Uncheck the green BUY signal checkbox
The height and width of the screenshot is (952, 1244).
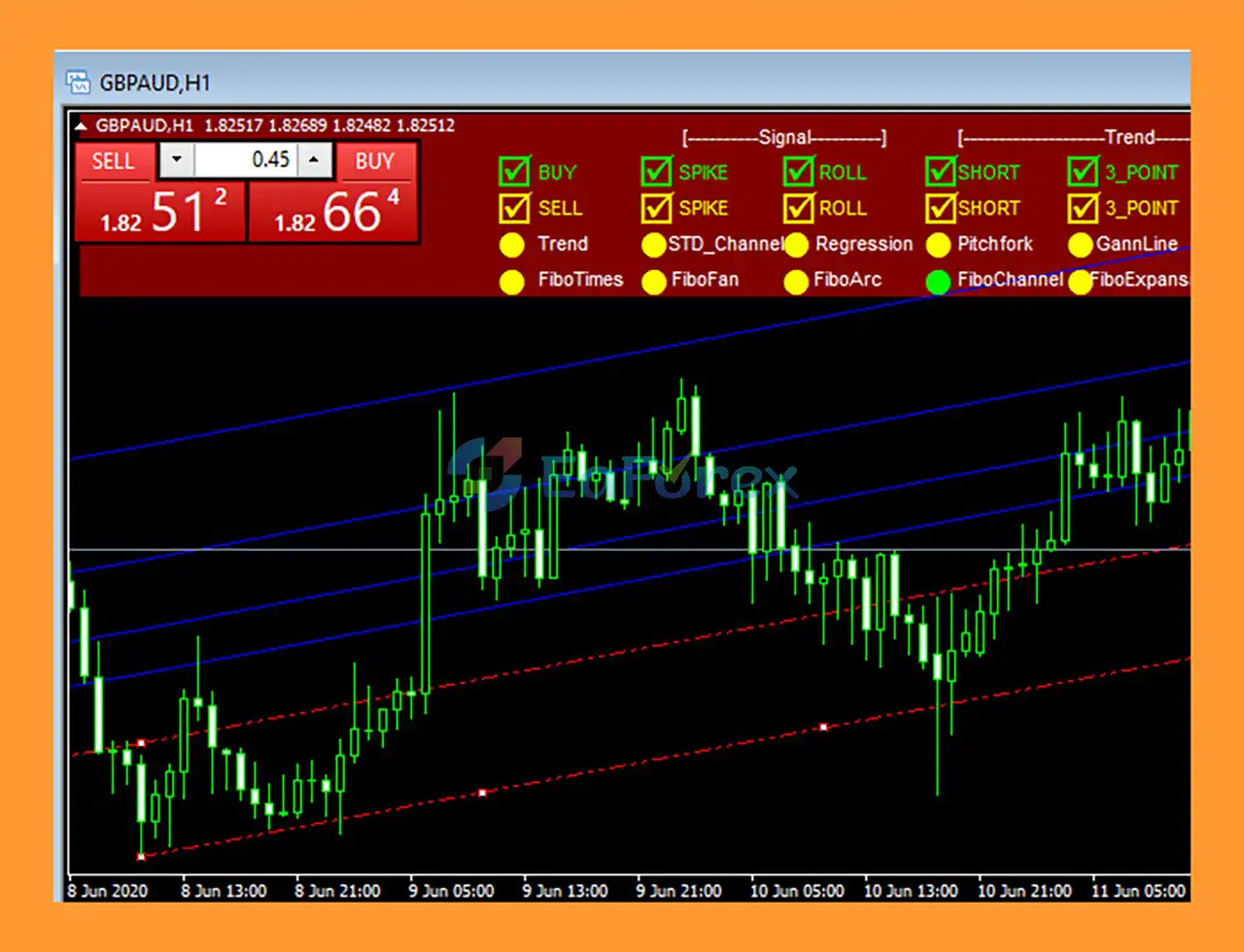click(x=514, y=172)
